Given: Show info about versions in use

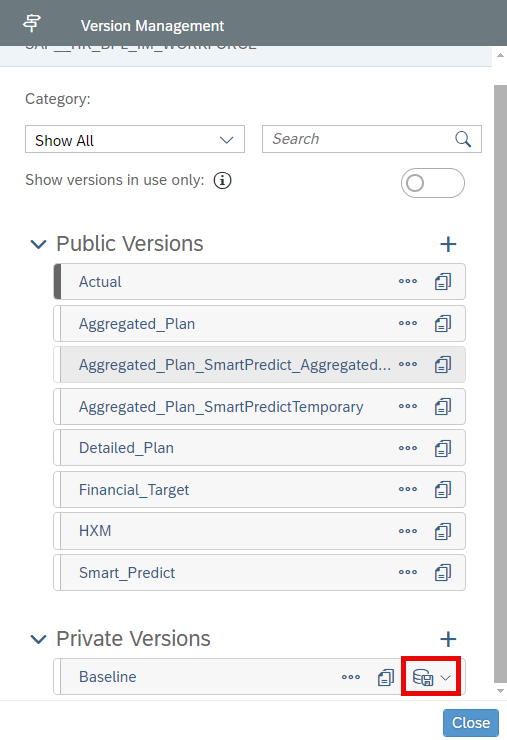Looking at the screenshot, I should click(222, 180).
